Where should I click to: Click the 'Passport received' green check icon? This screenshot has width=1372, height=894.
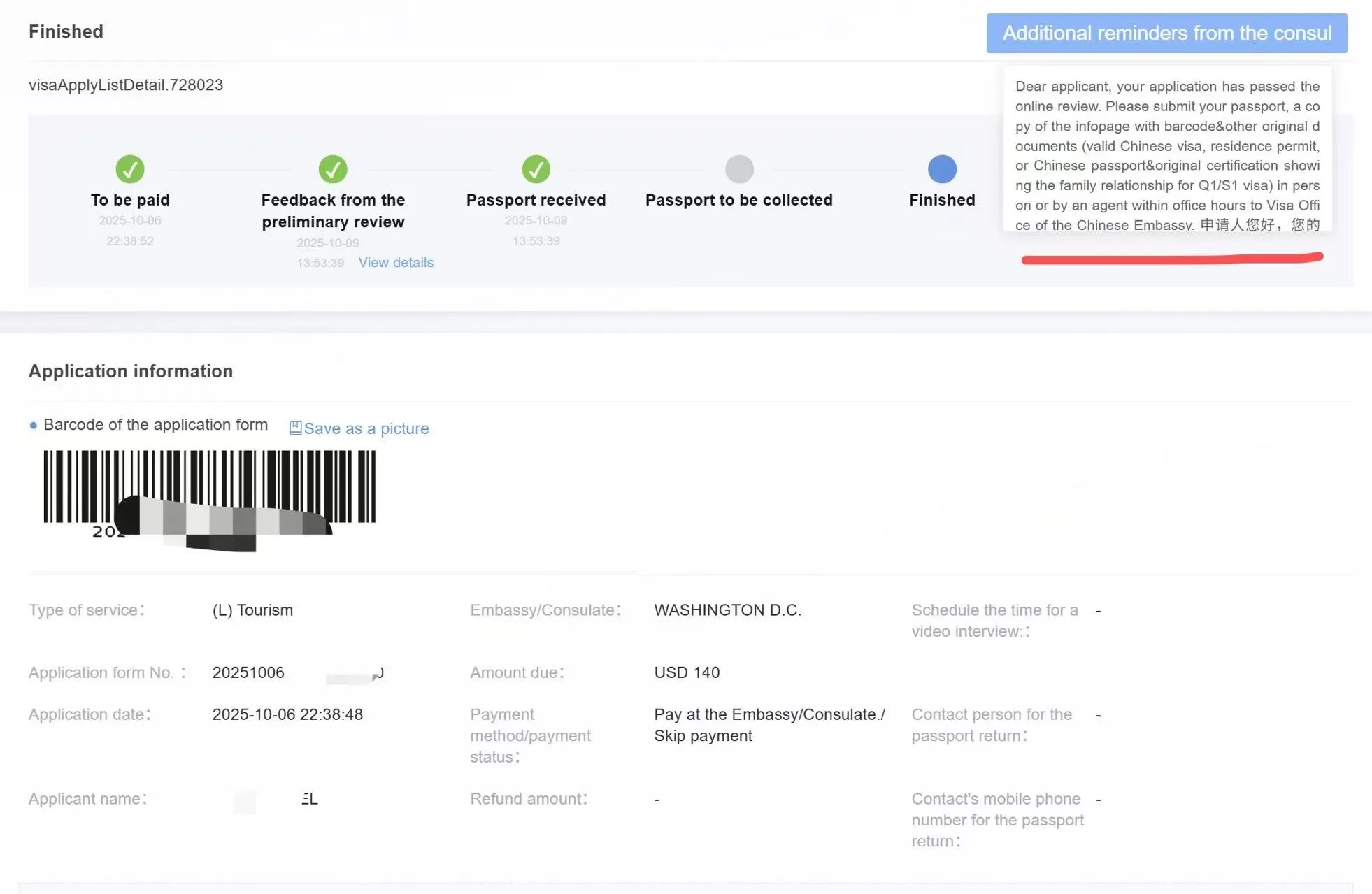tap(536, 168)
